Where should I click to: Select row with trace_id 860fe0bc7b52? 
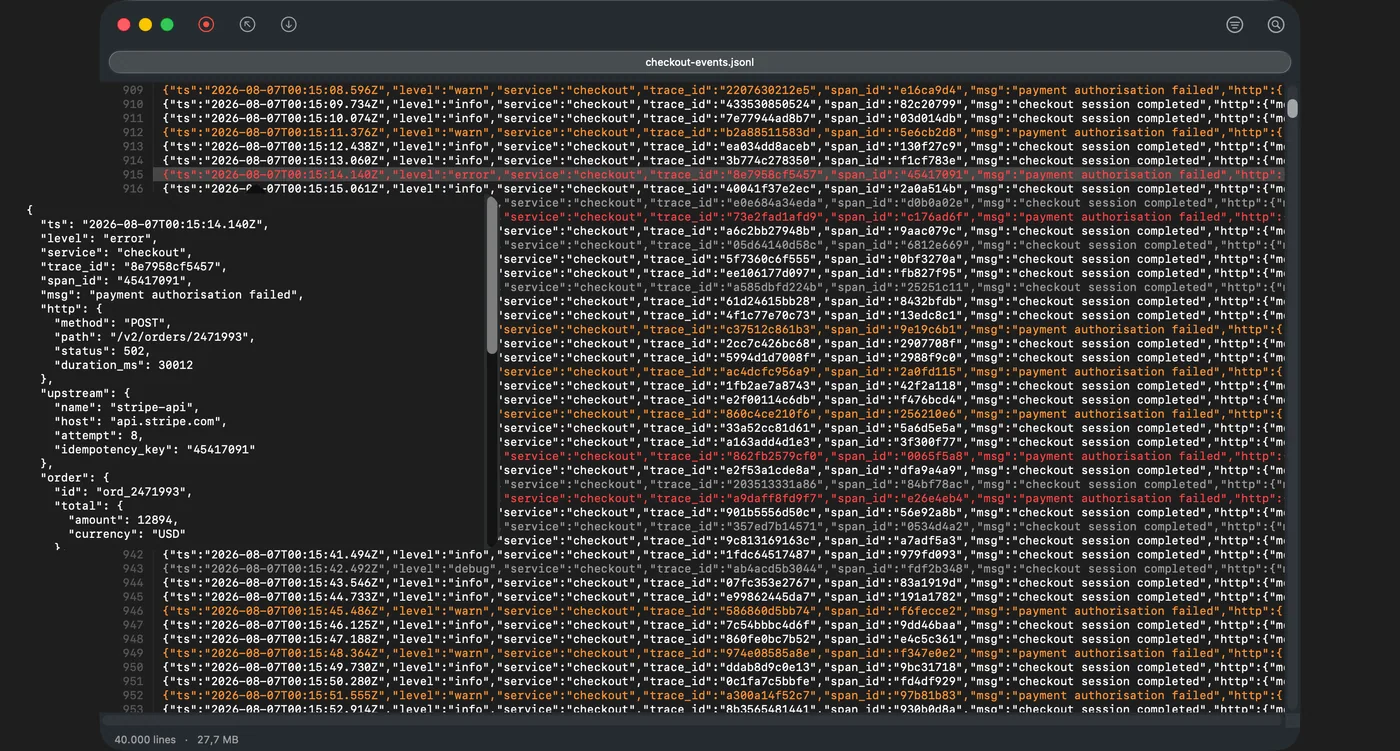pyautogui.click(x=721, y=639)
